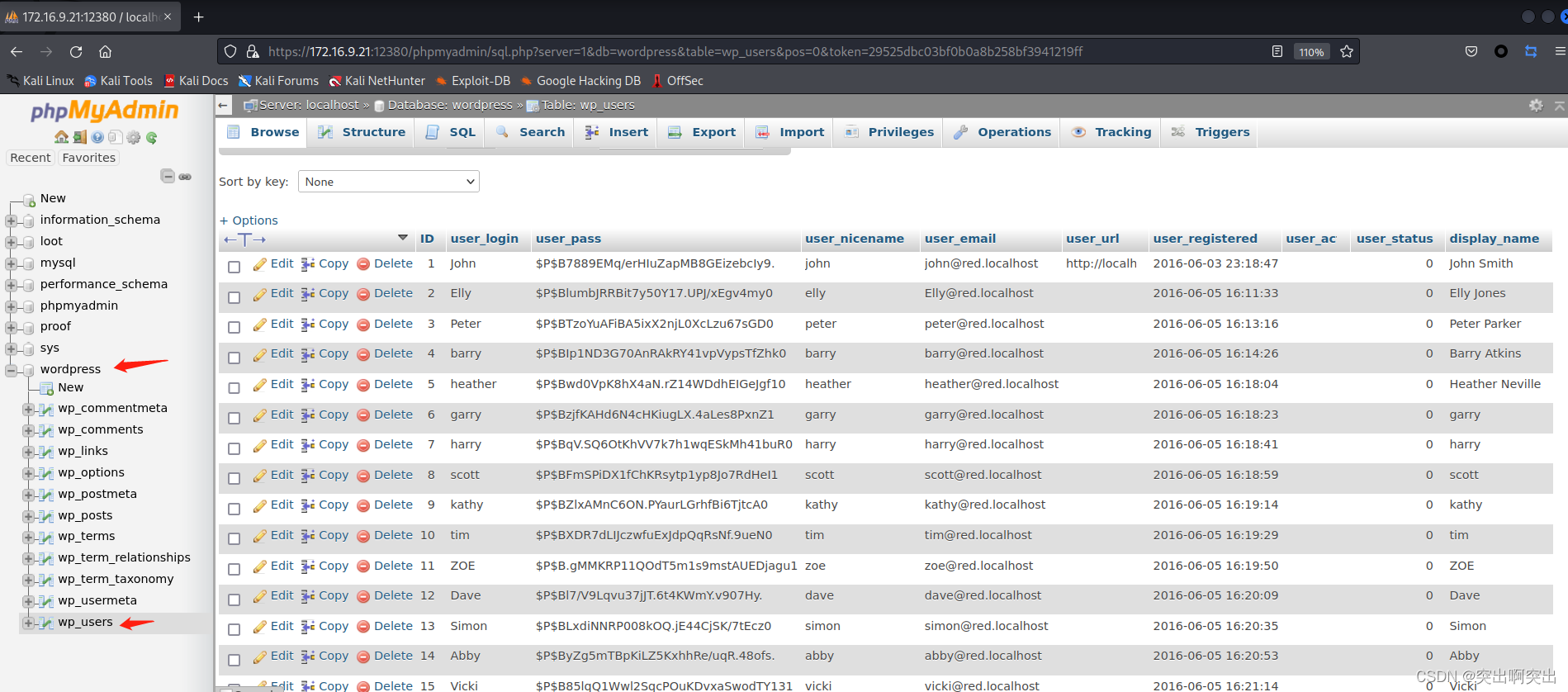This screenshot has width=1568, height=692.
Task: Open navigation panel settings gear icon
Action: (134, 137)
